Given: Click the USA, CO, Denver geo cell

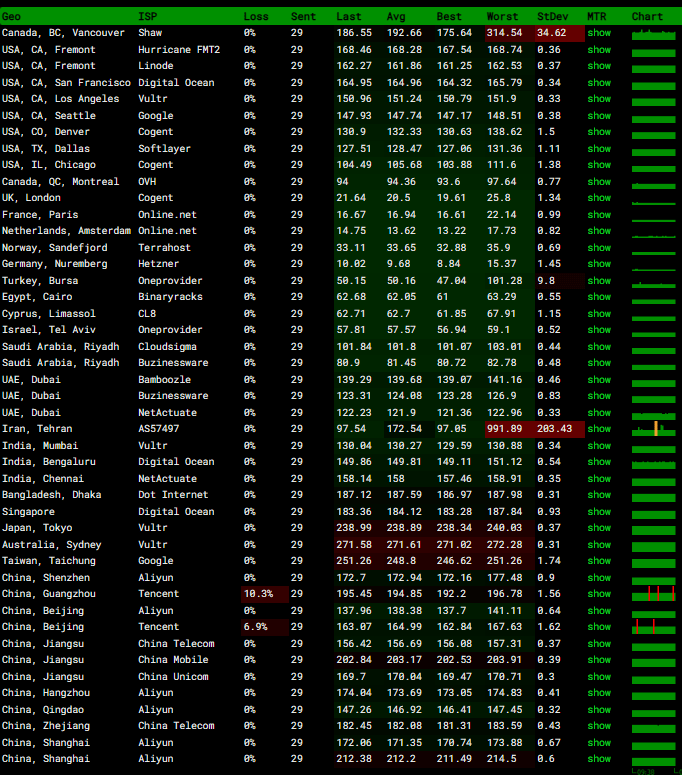Looking at the screenshot, I should [45, 132].
